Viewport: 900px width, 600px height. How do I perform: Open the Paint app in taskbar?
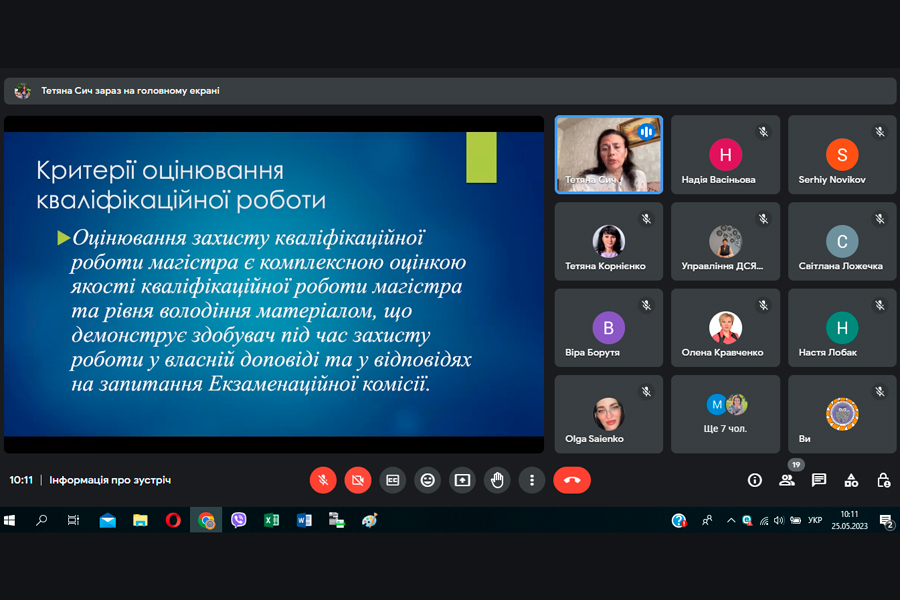[x=369, y=520]
